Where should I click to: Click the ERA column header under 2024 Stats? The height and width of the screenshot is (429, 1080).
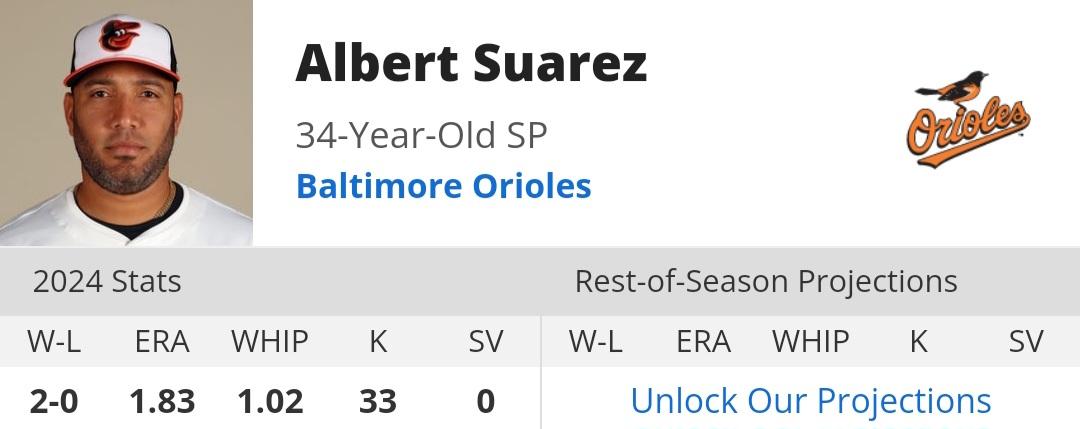(x=163, y=342)
